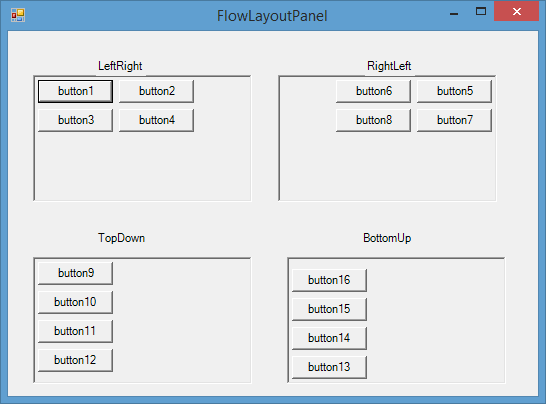The image size is (546, 404).
Task: Click button4 in the LeftRight panel
Action: click(156, 120)
